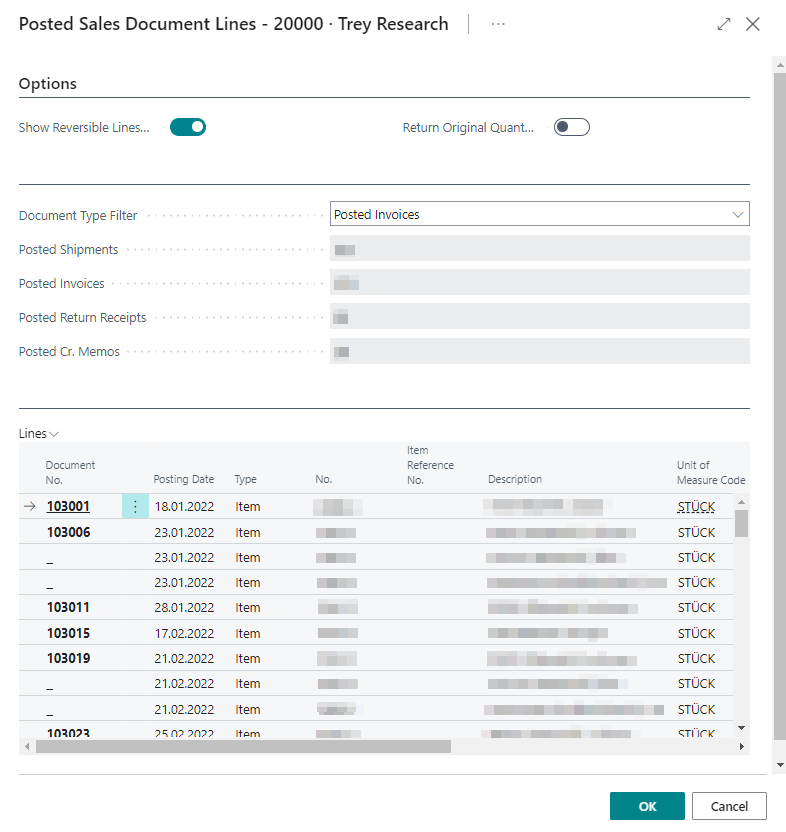Expand the Lines section menu
This screenshot has height=832, width=786.
coord(38,434)
